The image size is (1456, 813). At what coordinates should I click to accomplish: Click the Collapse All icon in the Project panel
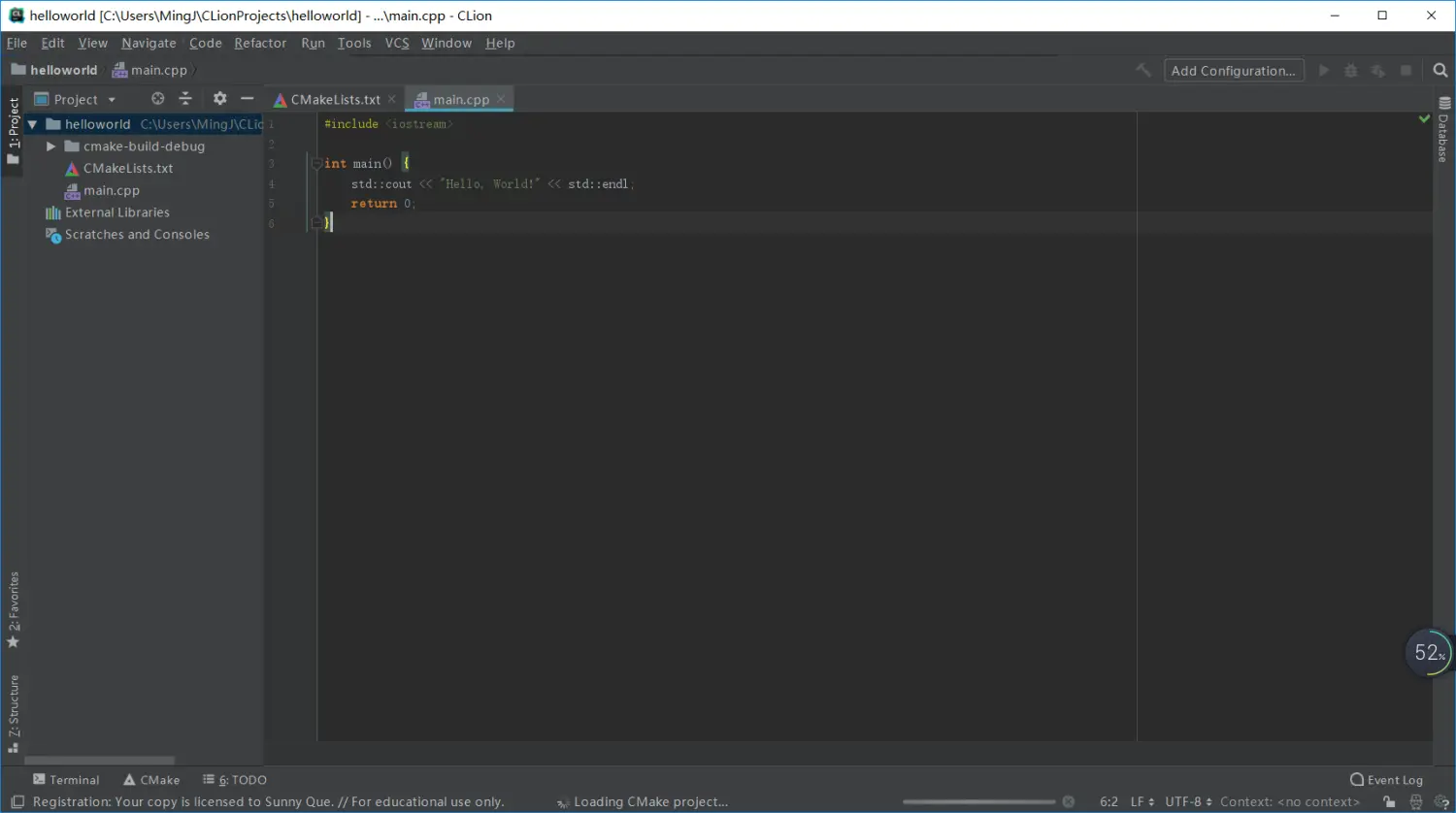click(x=185, y=99)
